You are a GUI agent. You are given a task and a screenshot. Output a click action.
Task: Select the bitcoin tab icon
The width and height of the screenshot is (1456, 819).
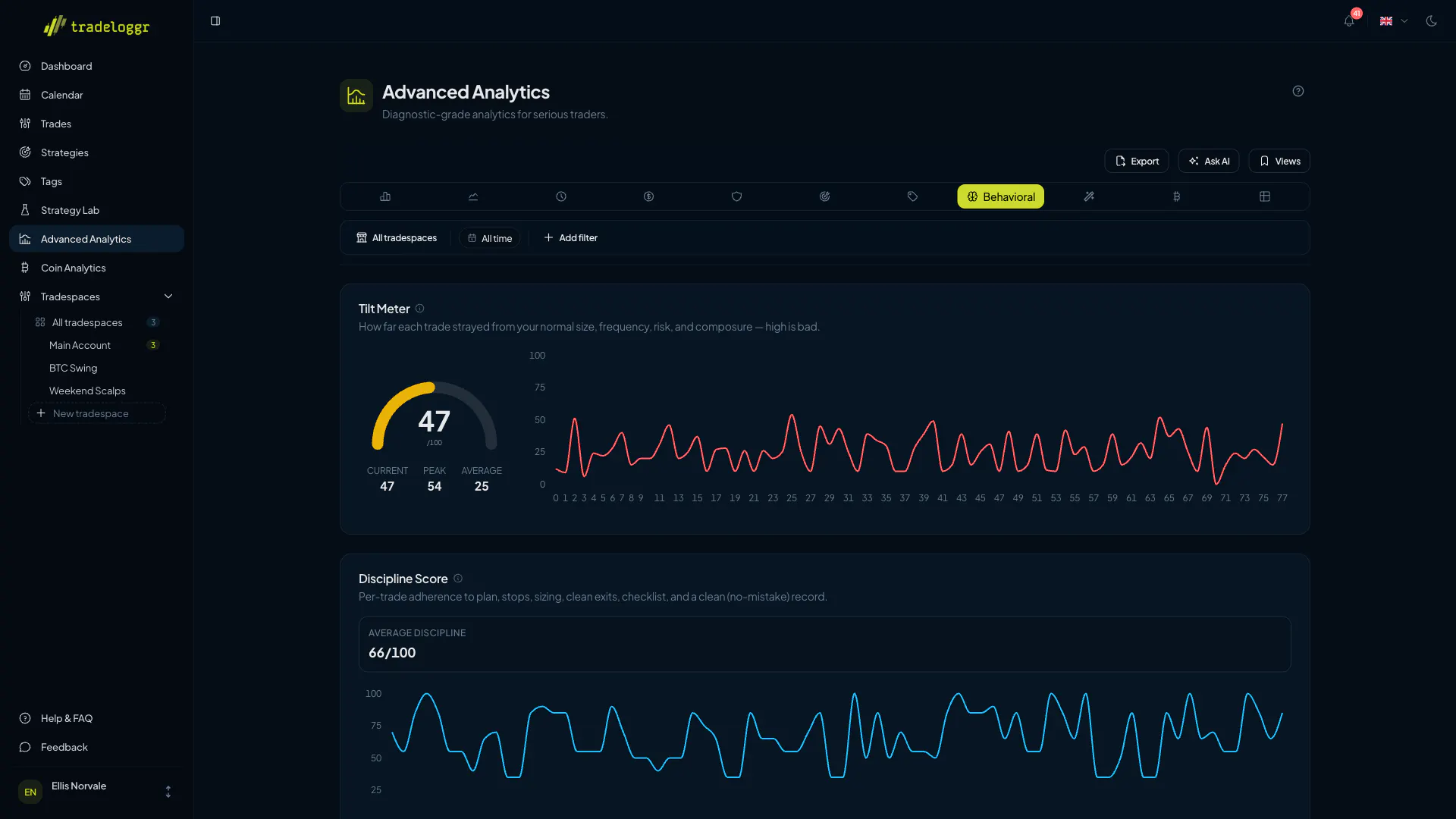pyautogui.click(x=1177, y=196)
